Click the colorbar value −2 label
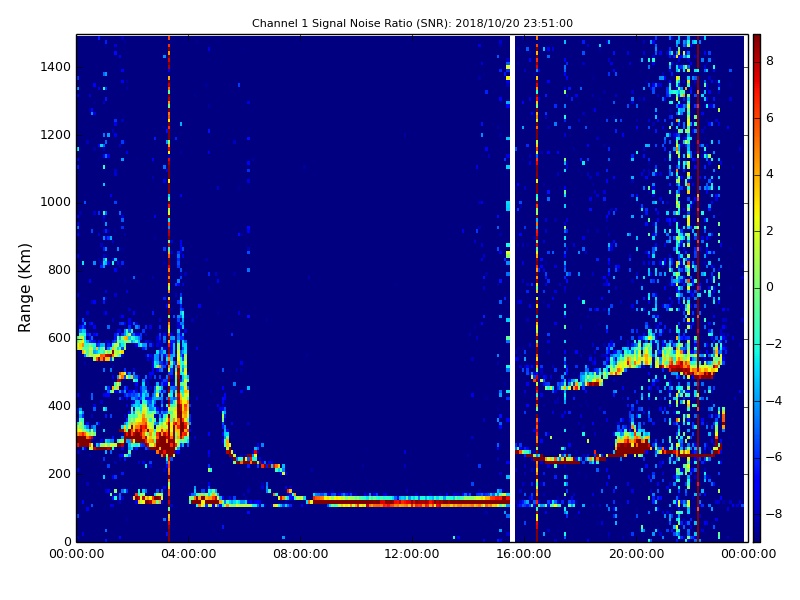Screen dimensions: 800x600 [774, 344]
